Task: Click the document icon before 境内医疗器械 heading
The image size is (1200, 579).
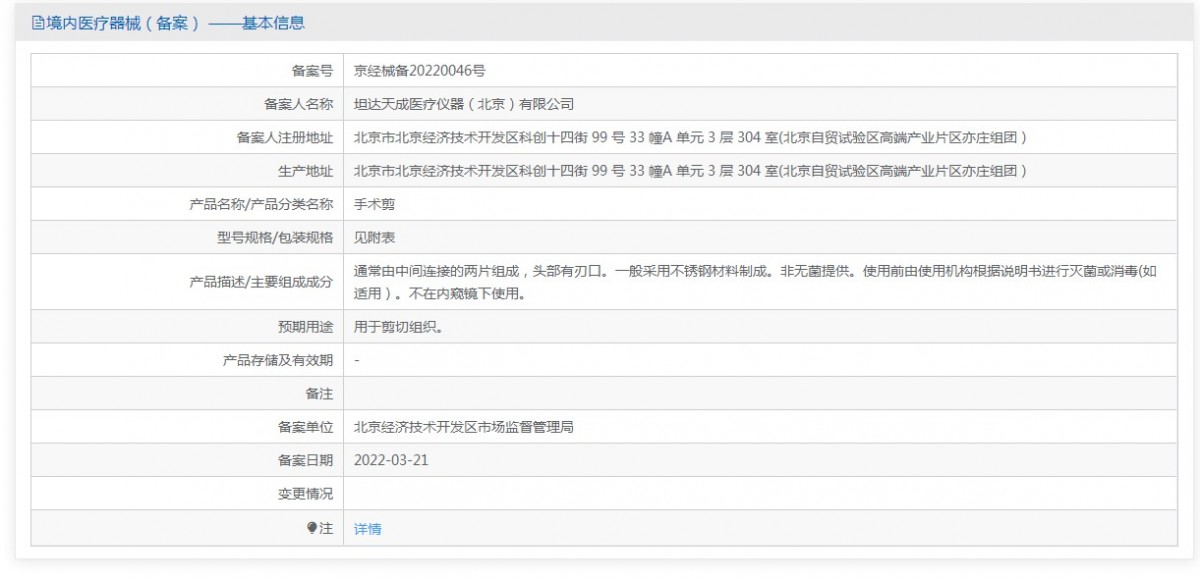Action: [37, 22]
